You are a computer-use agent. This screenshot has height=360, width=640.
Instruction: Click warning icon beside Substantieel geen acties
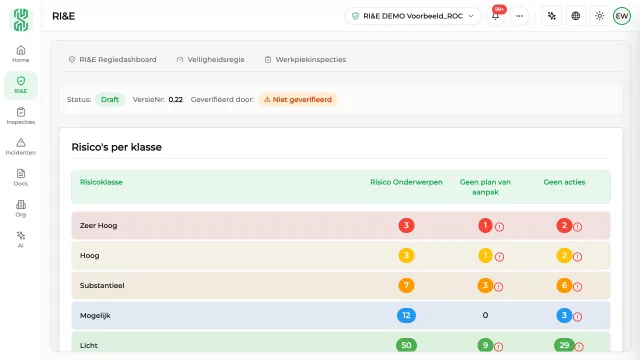(x=577, y=287)
